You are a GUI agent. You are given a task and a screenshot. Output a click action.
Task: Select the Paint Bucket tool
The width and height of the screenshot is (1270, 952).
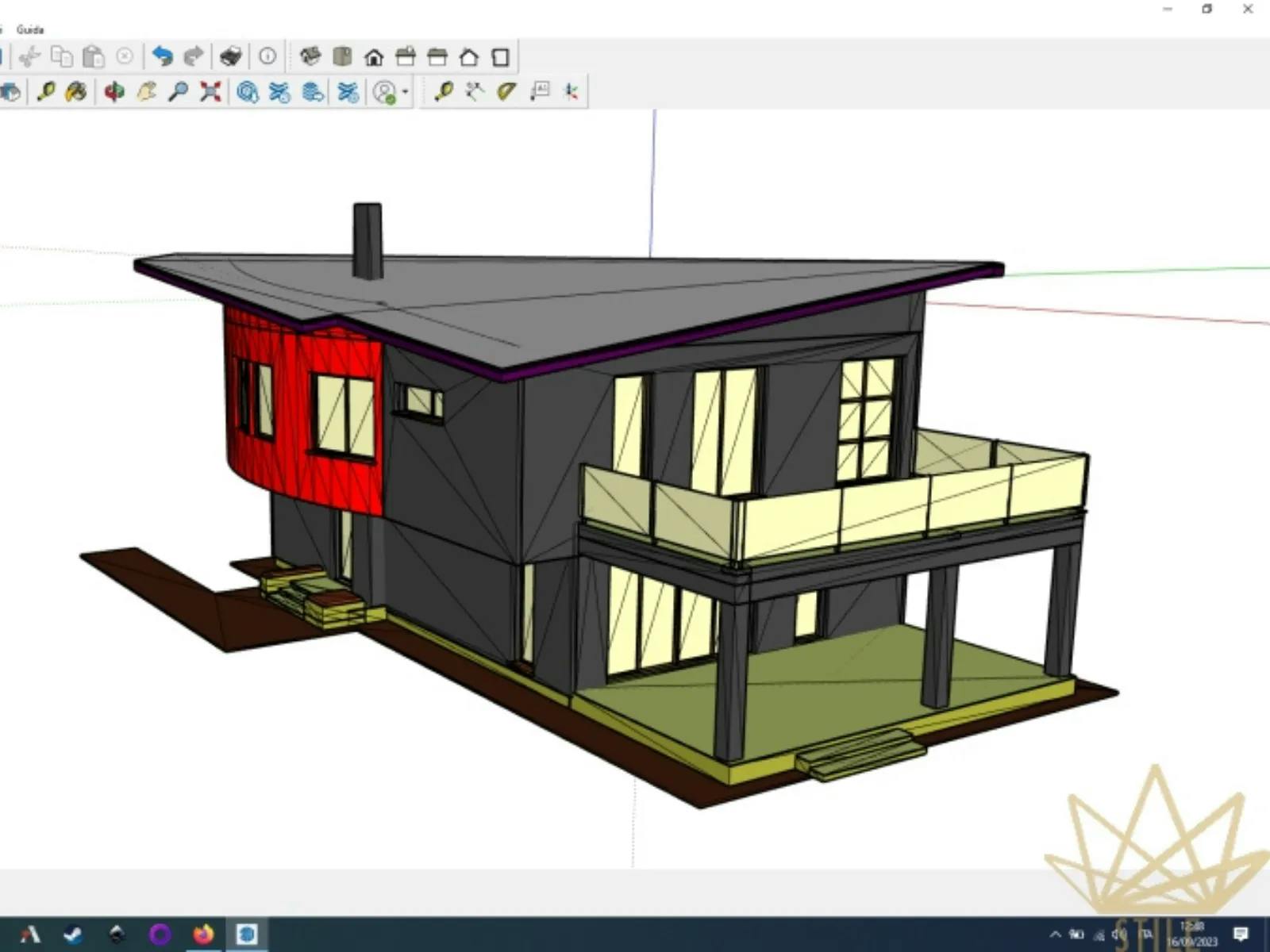tap(76, 92)
